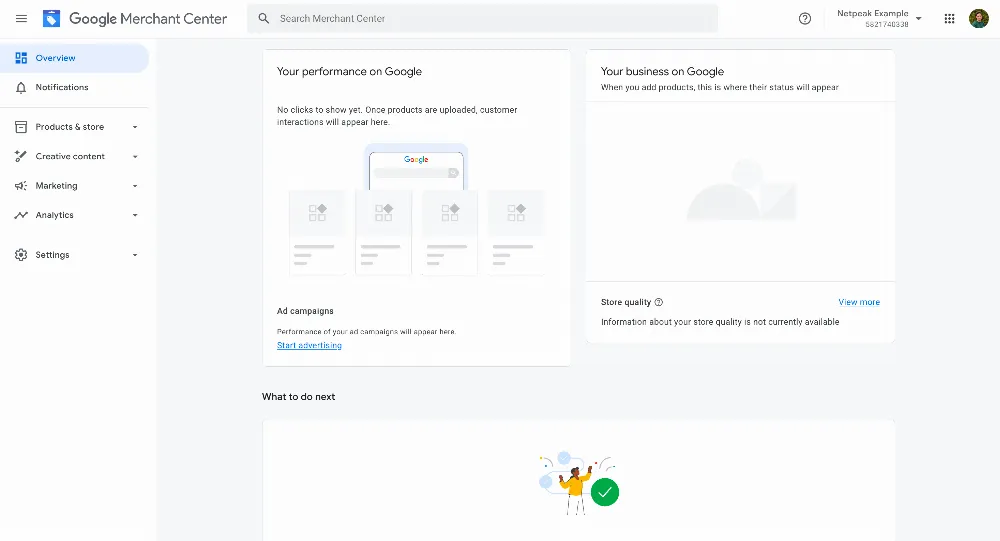
Task: Open the Marketing menu
Action: tap(74, 186)
